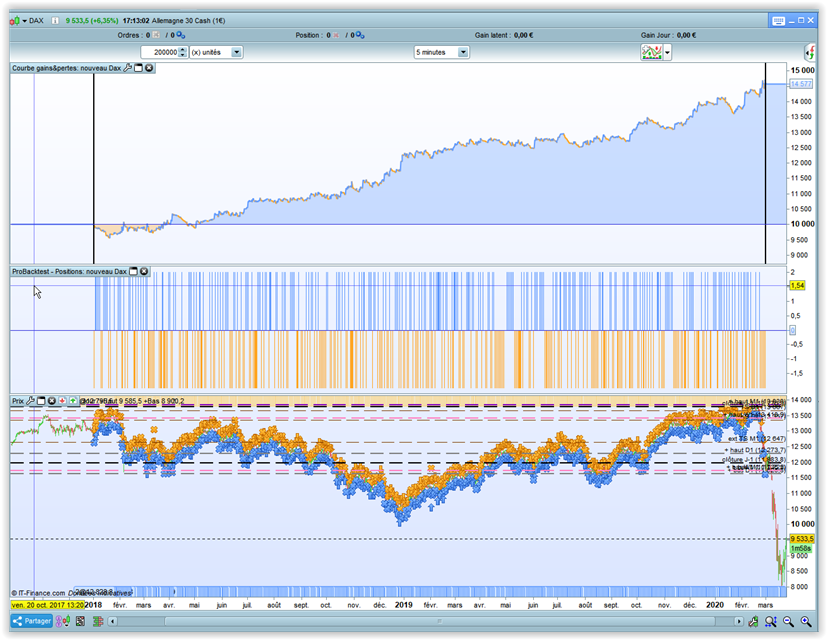Open the candlestick chart style icon
The width and height of the screenshot is (827, 640).
[63, 622]
